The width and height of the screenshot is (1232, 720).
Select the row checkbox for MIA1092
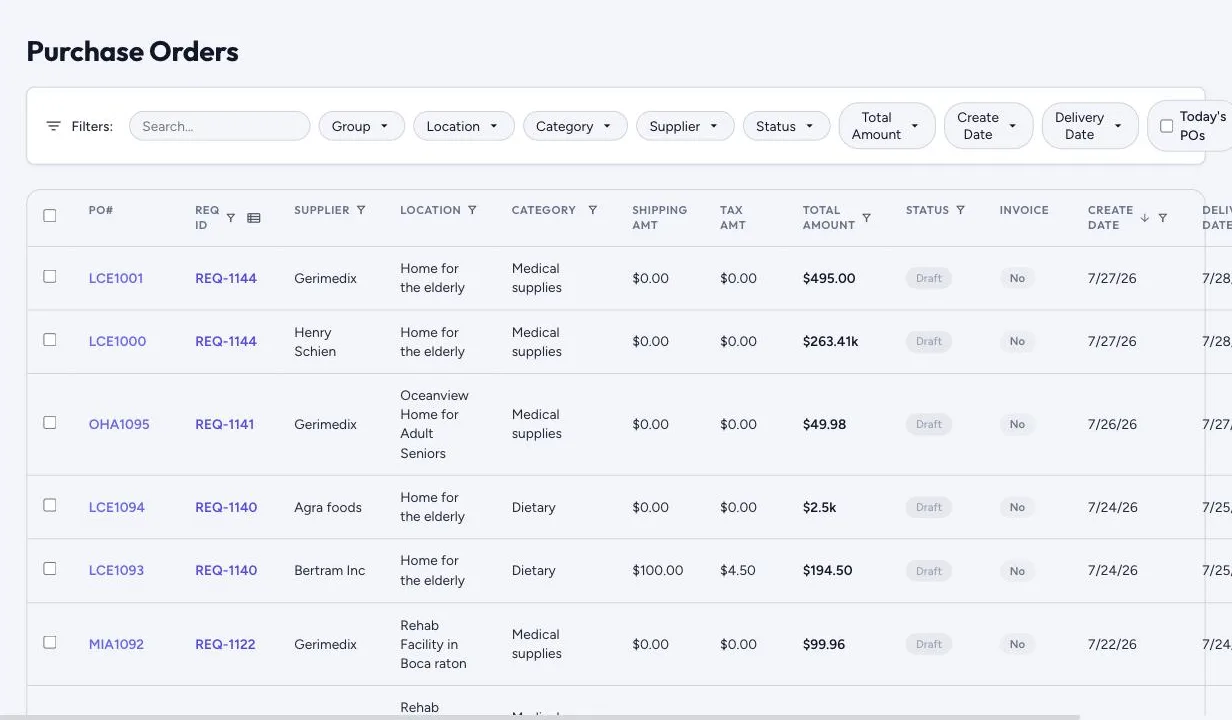pos(50,643)
